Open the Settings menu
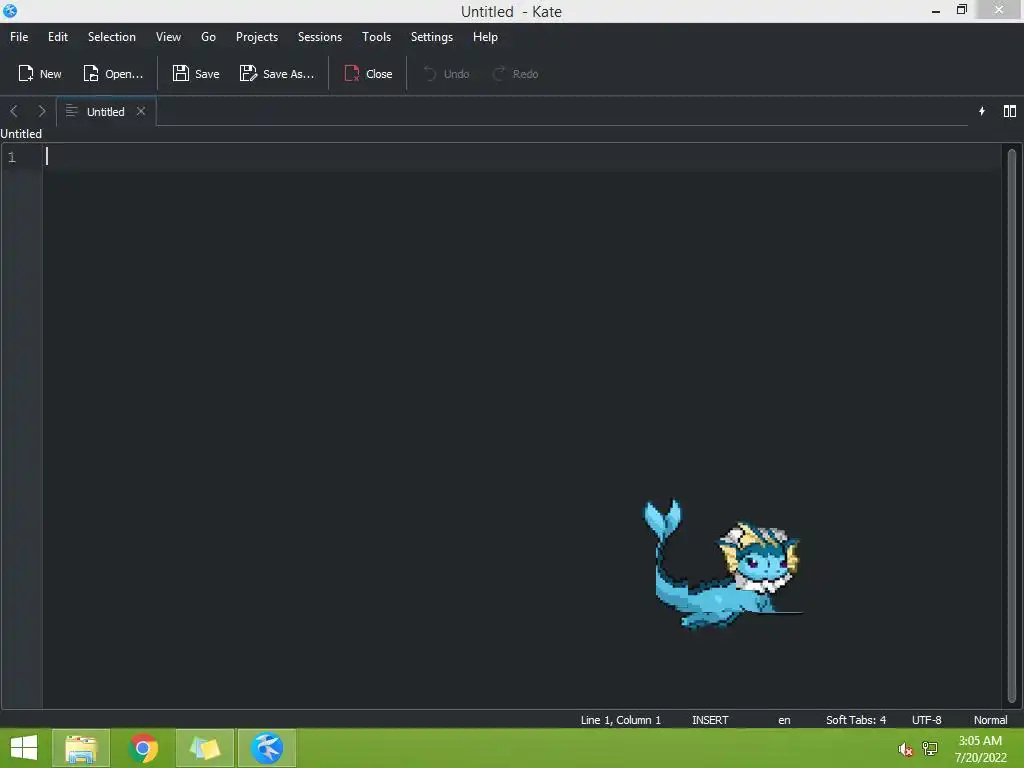1024x768 pixels. 431,37
